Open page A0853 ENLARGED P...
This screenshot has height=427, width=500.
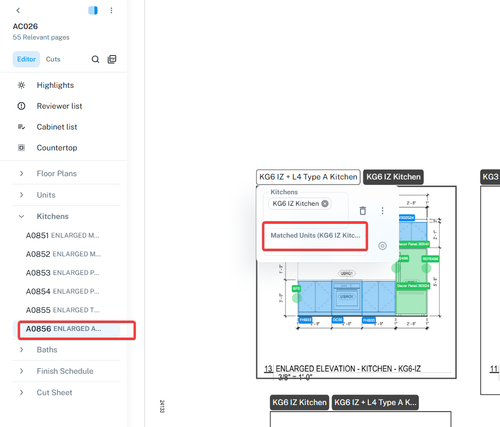coord(63,273)
